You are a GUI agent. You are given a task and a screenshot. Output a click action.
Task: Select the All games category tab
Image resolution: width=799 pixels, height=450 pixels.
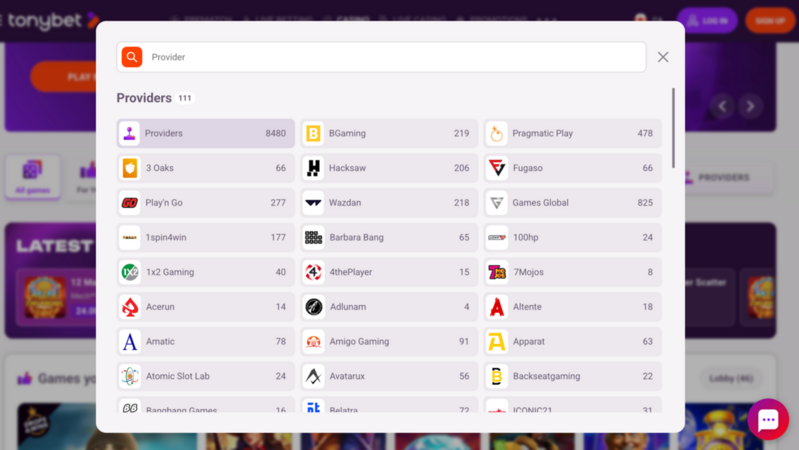point(33,177)
